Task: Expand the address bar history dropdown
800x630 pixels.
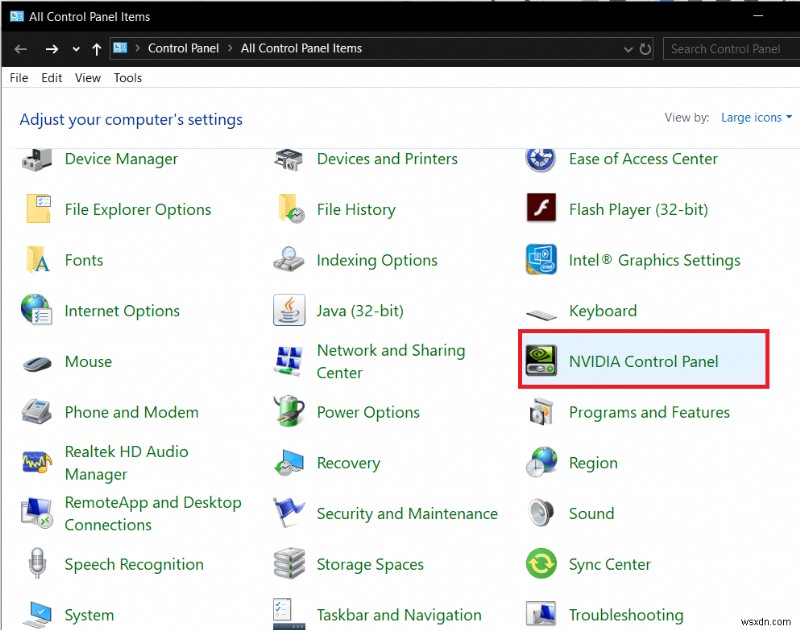Action: [629, 48]
